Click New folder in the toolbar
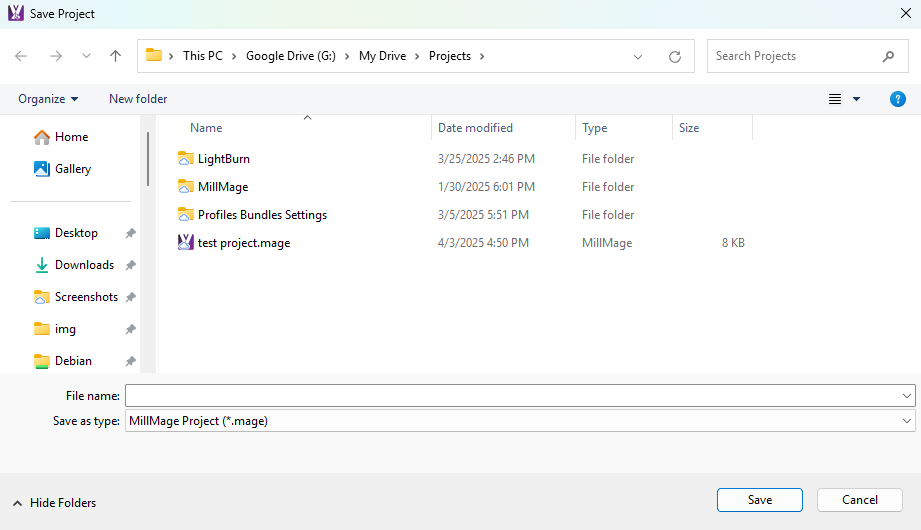The width and height of the screenshot is (921, 530). 138,99
